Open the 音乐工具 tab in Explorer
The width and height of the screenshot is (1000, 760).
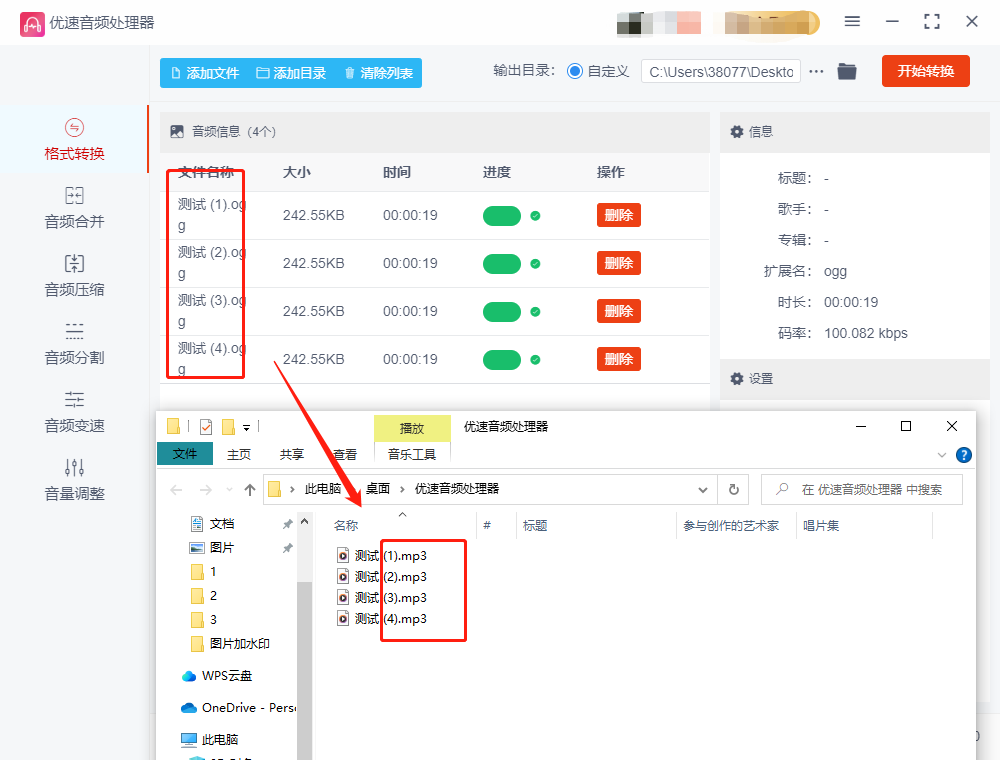(412, 454)
